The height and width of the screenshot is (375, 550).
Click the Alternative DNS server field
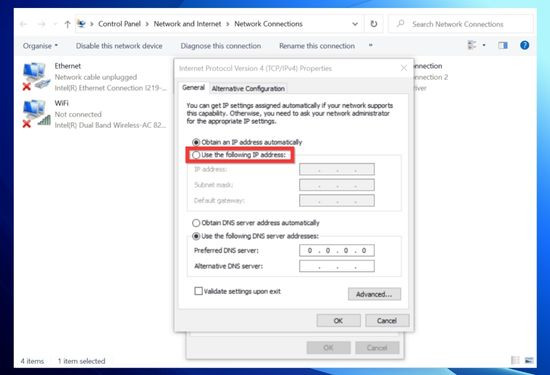click(337, 266)
